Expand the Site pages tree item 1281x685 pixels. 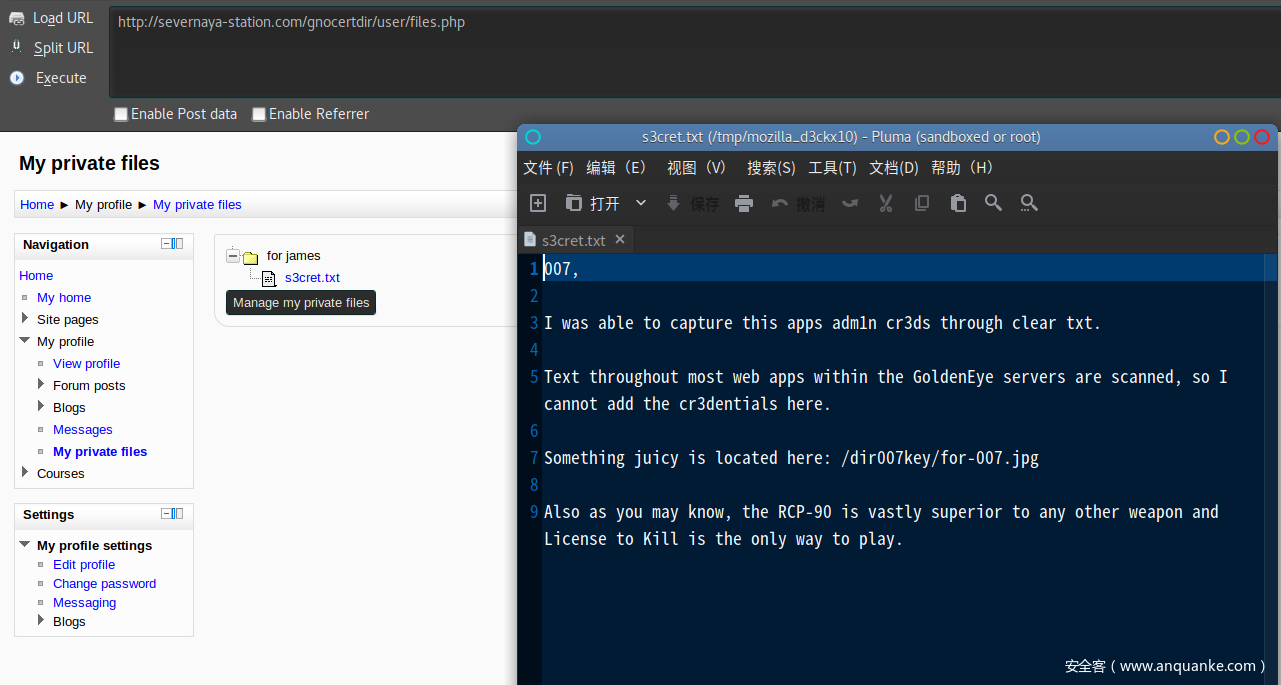pyautogui.click(x=25, y=319)
